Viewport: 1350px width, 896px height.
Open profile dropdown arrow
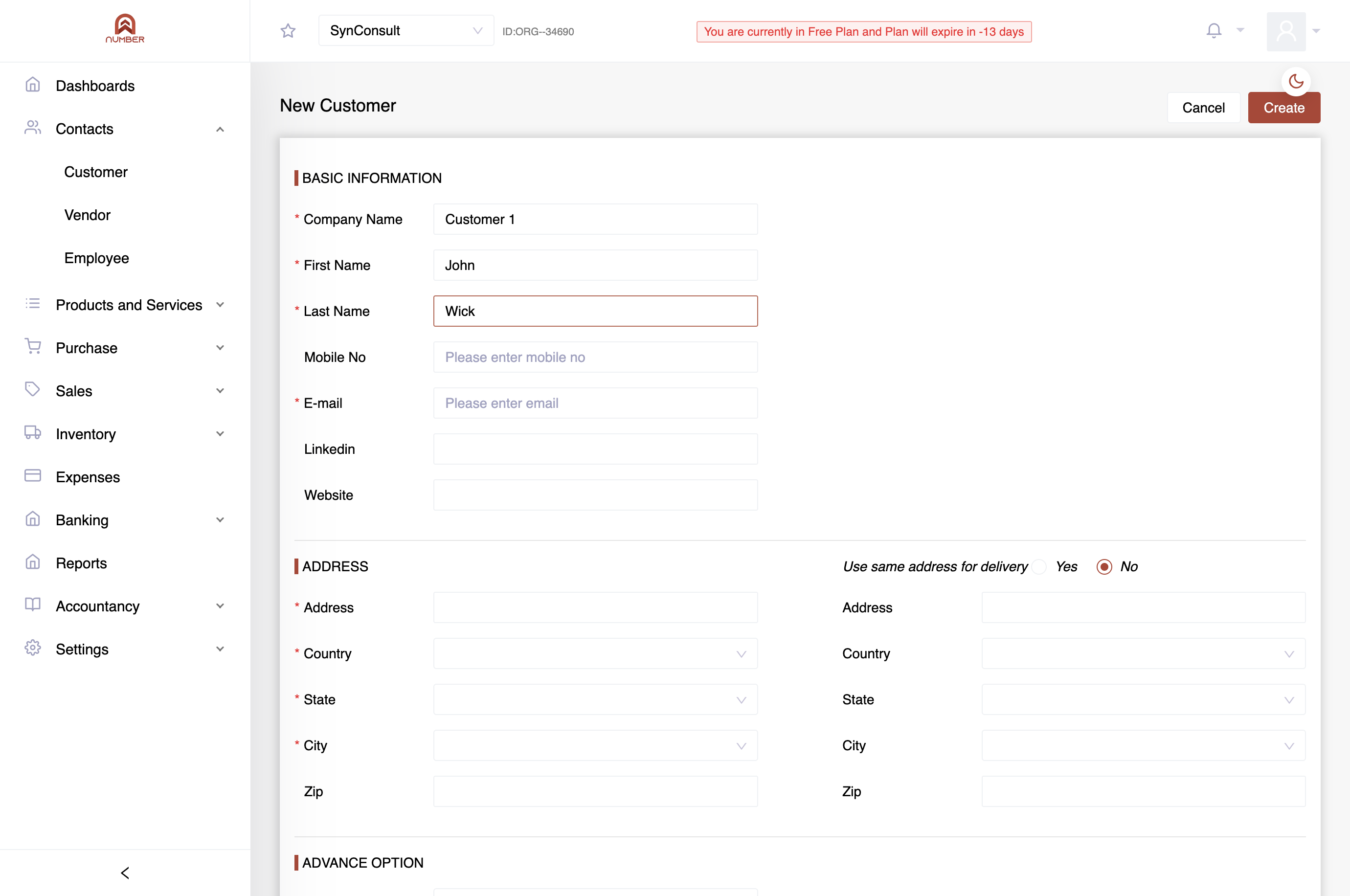click(1316, 31)
